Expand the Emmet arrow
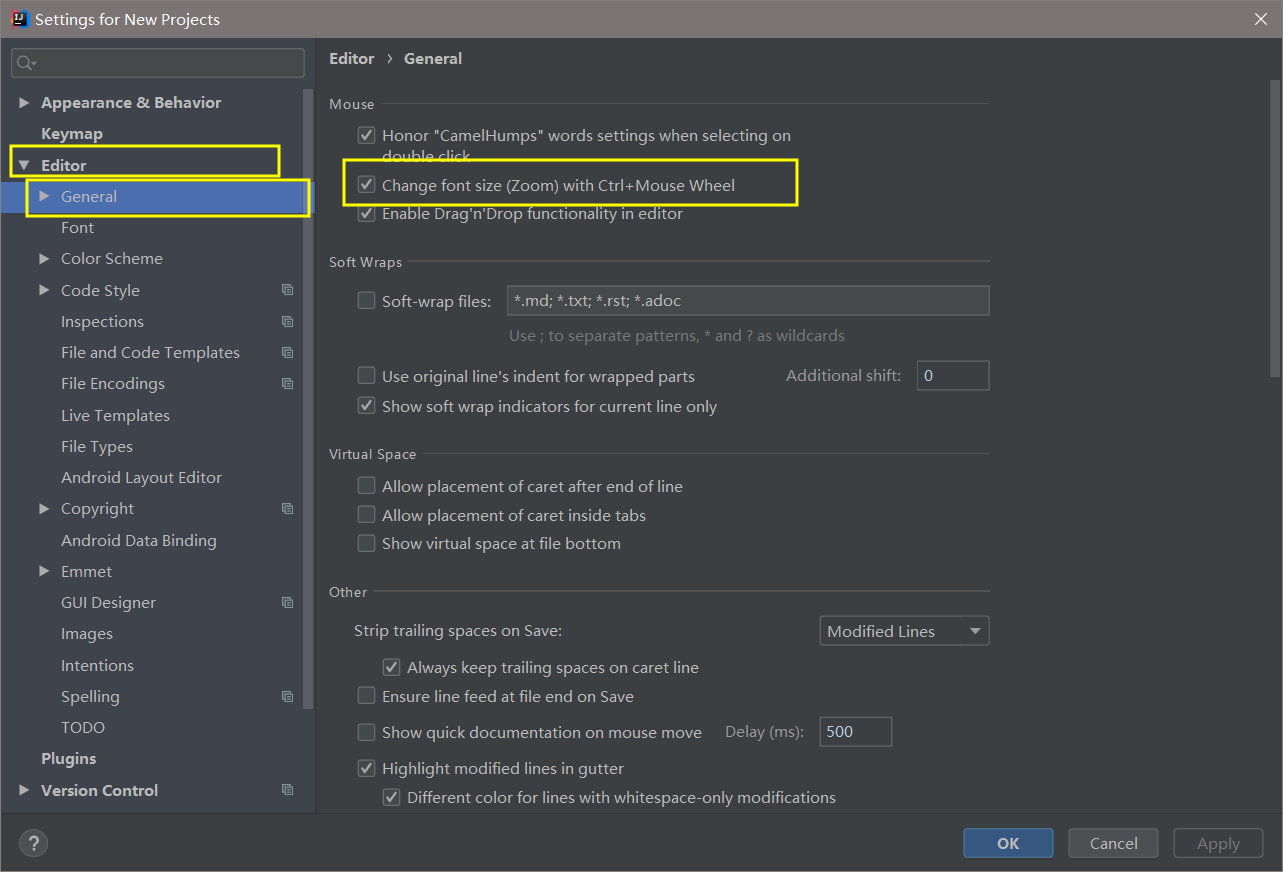This screenshot has height=872, width=1283. coord(44,571)
